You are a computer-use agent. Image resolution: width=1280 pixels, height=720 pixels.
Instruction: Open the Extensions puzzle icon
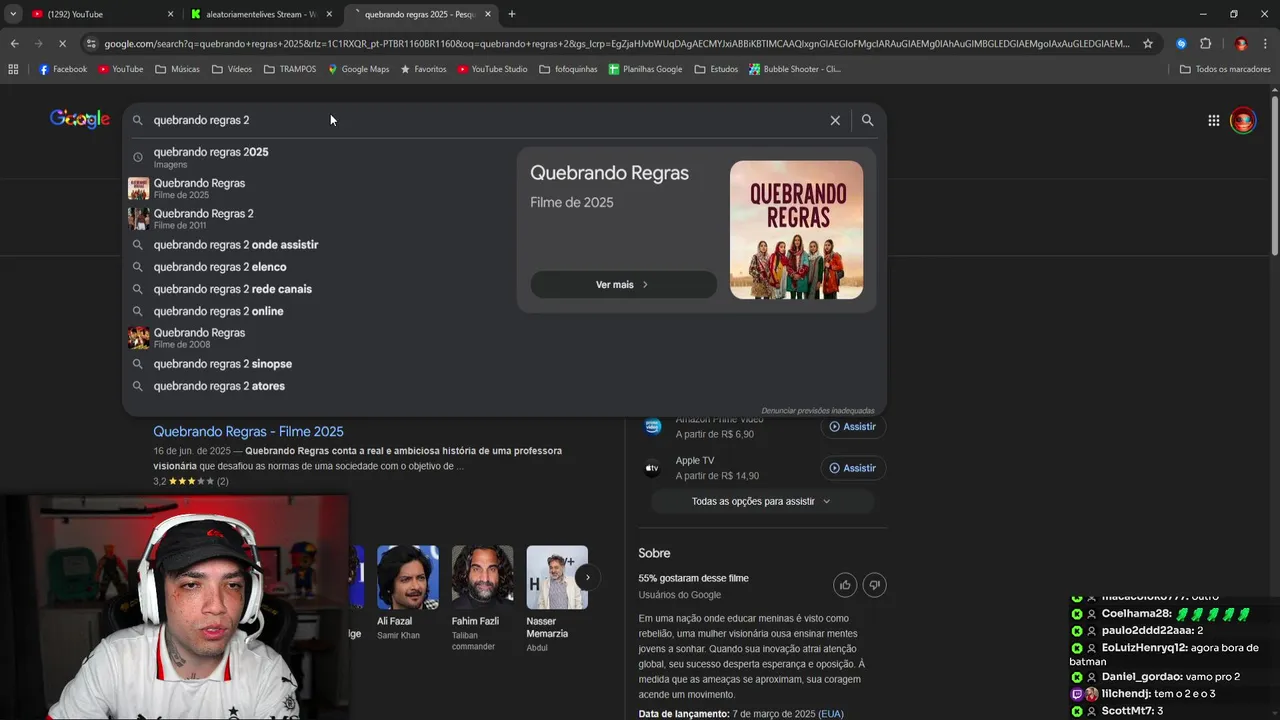[1206, 44]
